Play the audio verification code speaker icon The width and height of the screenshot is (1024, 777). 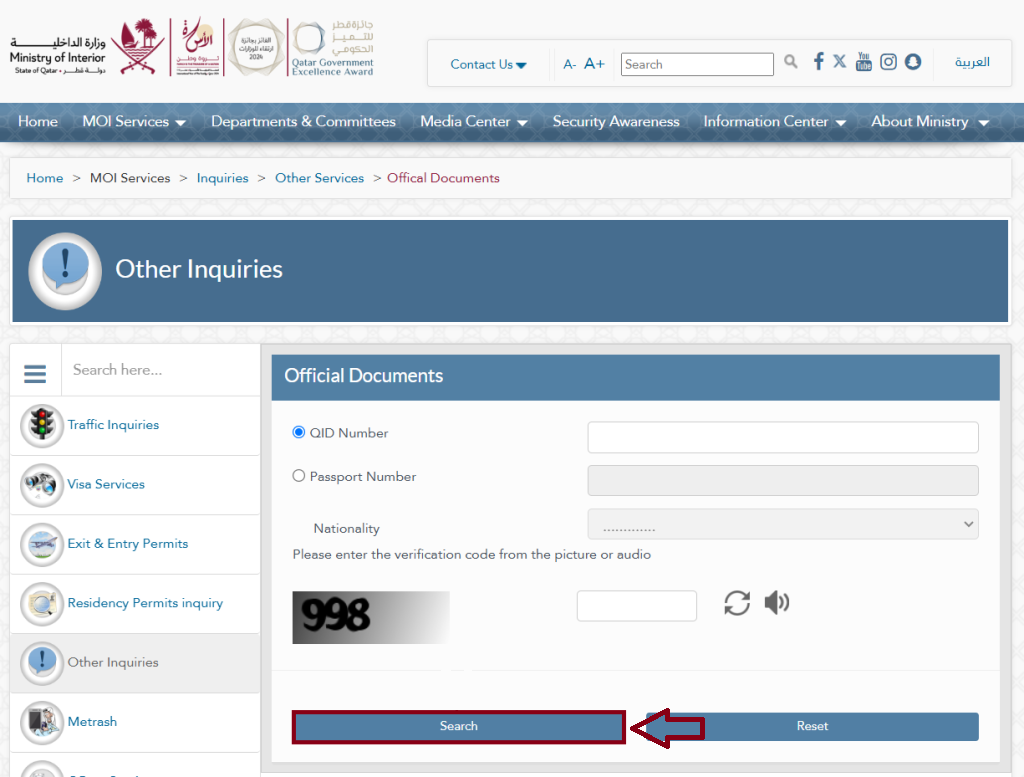click(777, 602)
